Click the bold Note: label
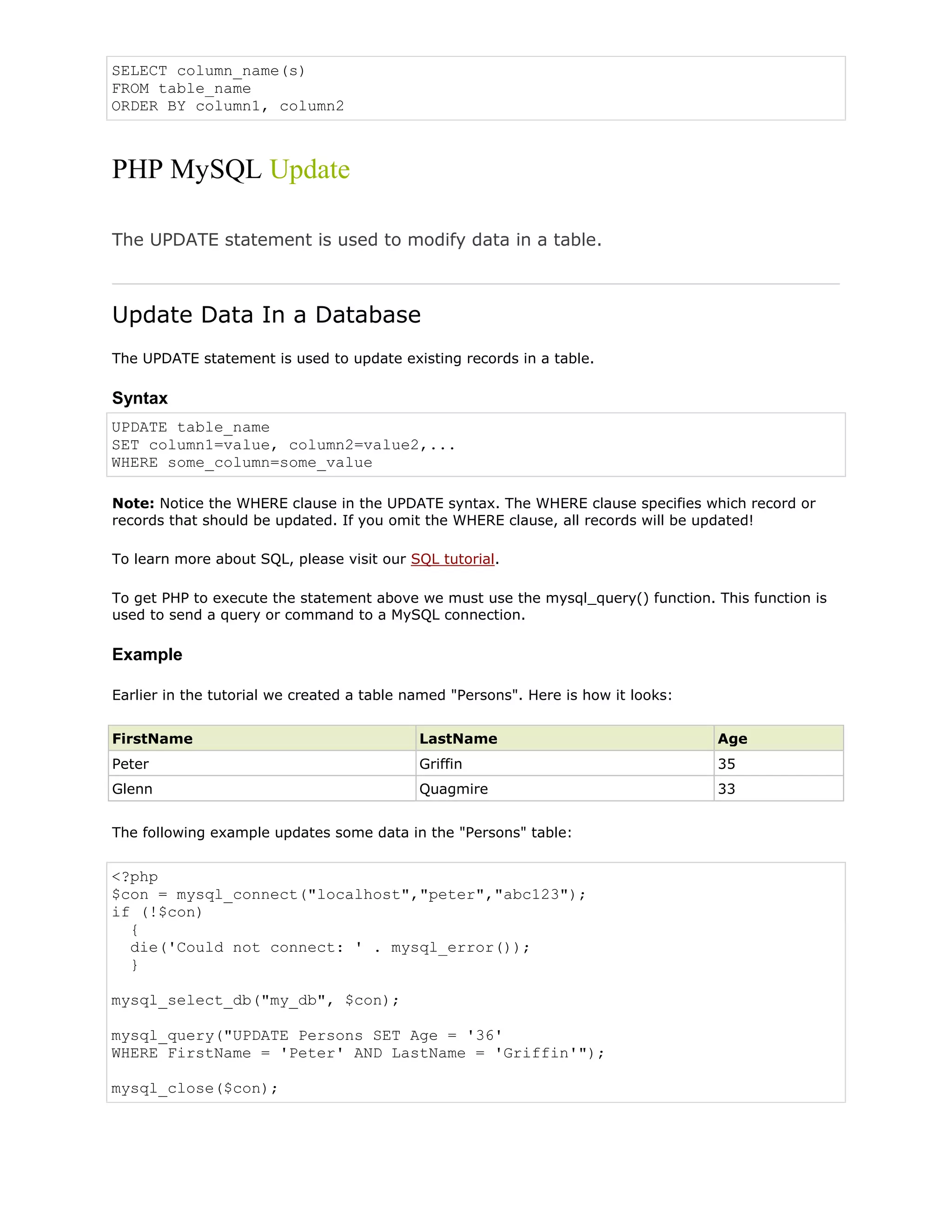The image size is (952, 1232). tap(133, 503)
